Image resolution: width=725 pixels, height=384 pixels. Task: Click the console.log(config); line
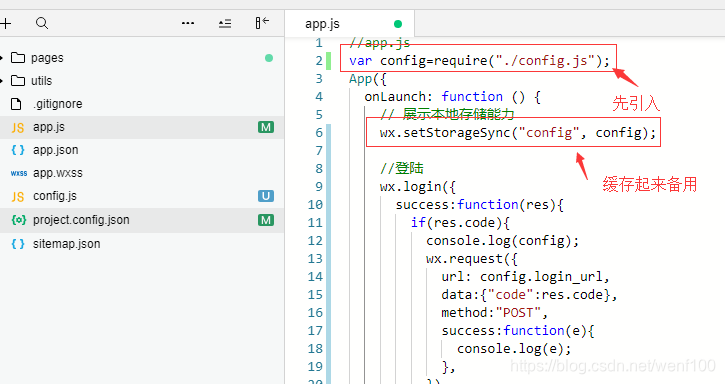coord(503,241)
